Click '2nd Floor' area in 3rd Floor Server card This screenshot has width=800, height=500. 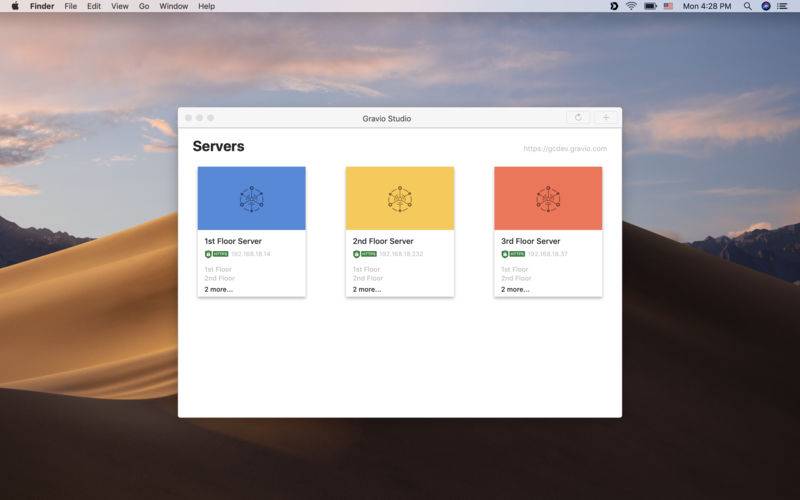pos(516,278)
